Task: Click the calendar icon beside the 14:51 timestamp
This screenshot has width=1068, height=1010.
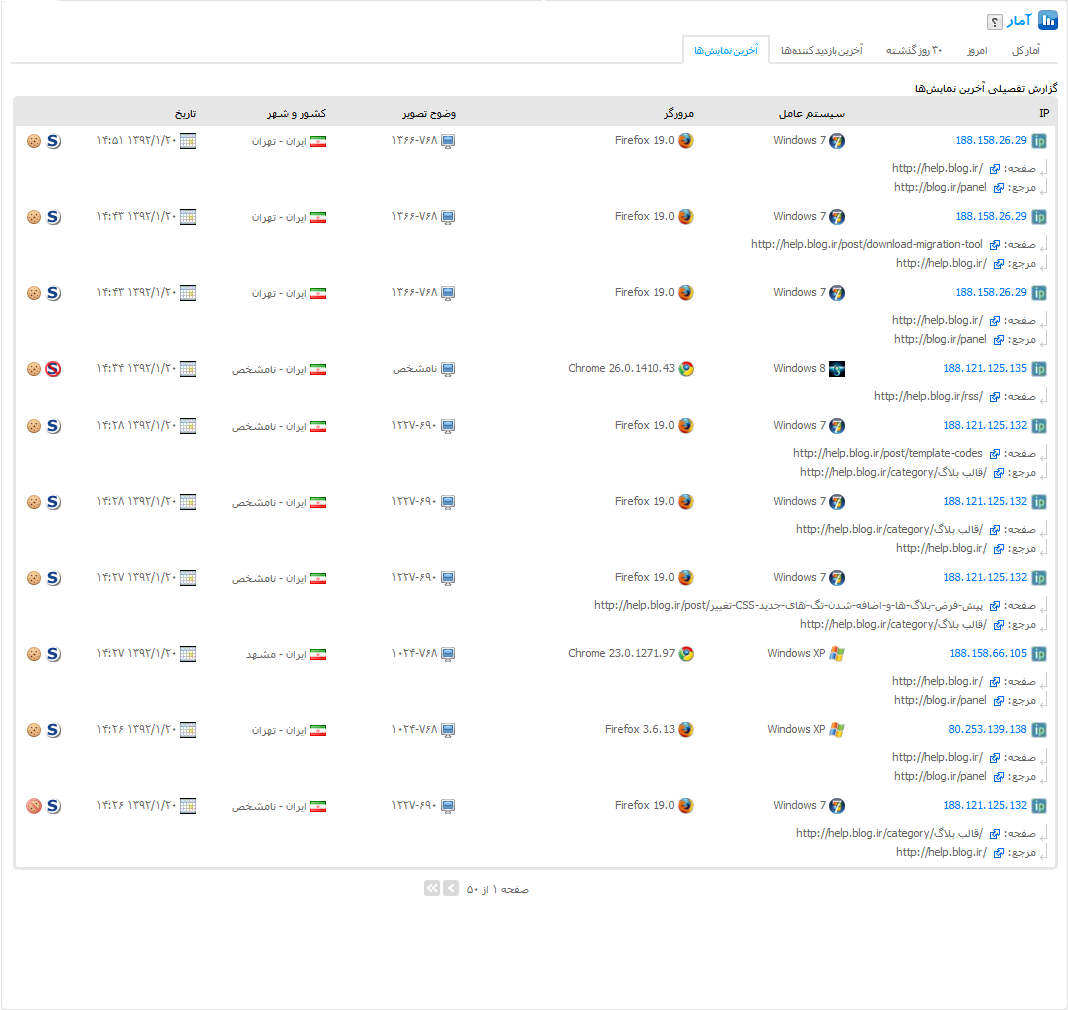Action: pyautogui.click(x=188, y=141)
